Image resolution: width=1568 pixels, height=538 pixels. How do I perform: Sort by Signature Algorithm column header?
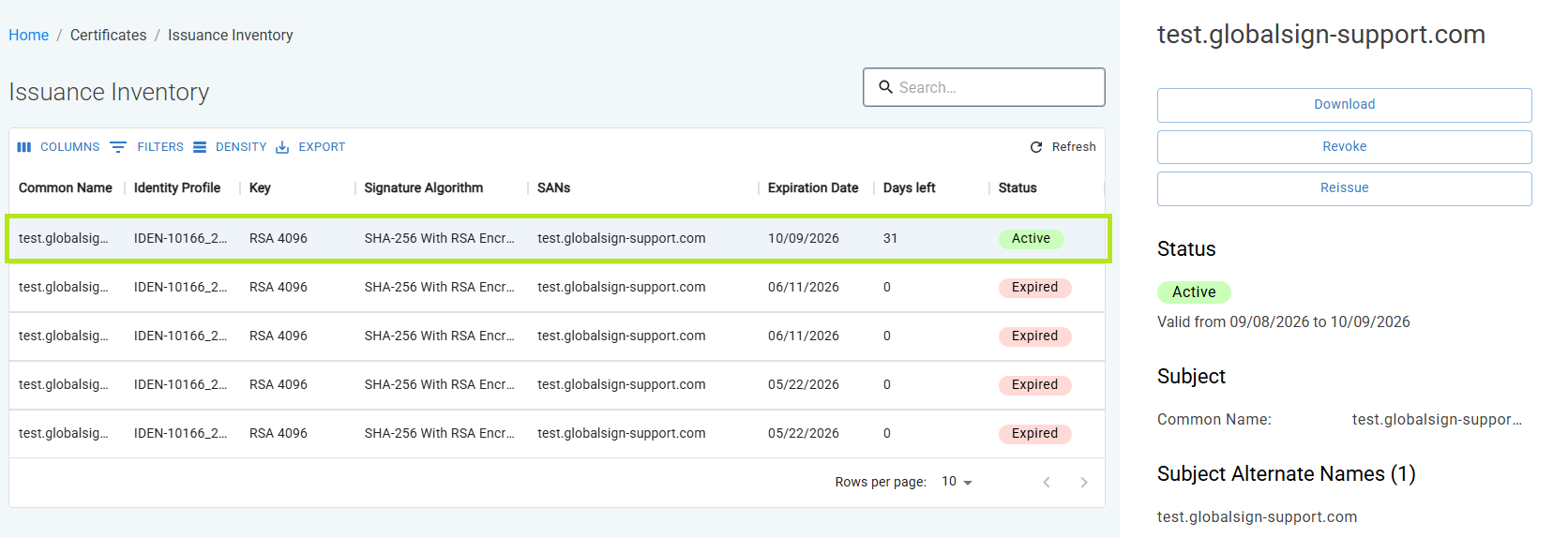click(x=424, y=187)
